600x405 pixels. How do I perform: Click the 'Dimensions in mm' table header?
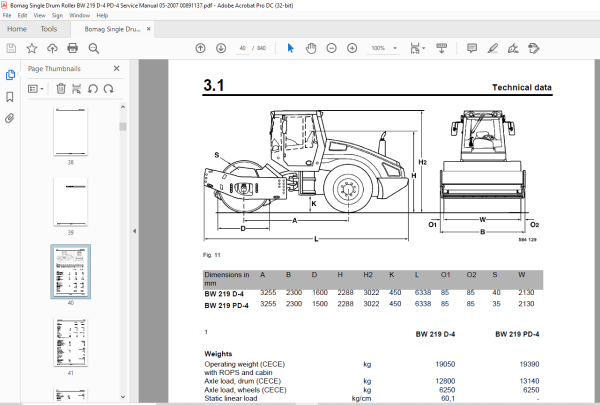[x=227, y=279]
